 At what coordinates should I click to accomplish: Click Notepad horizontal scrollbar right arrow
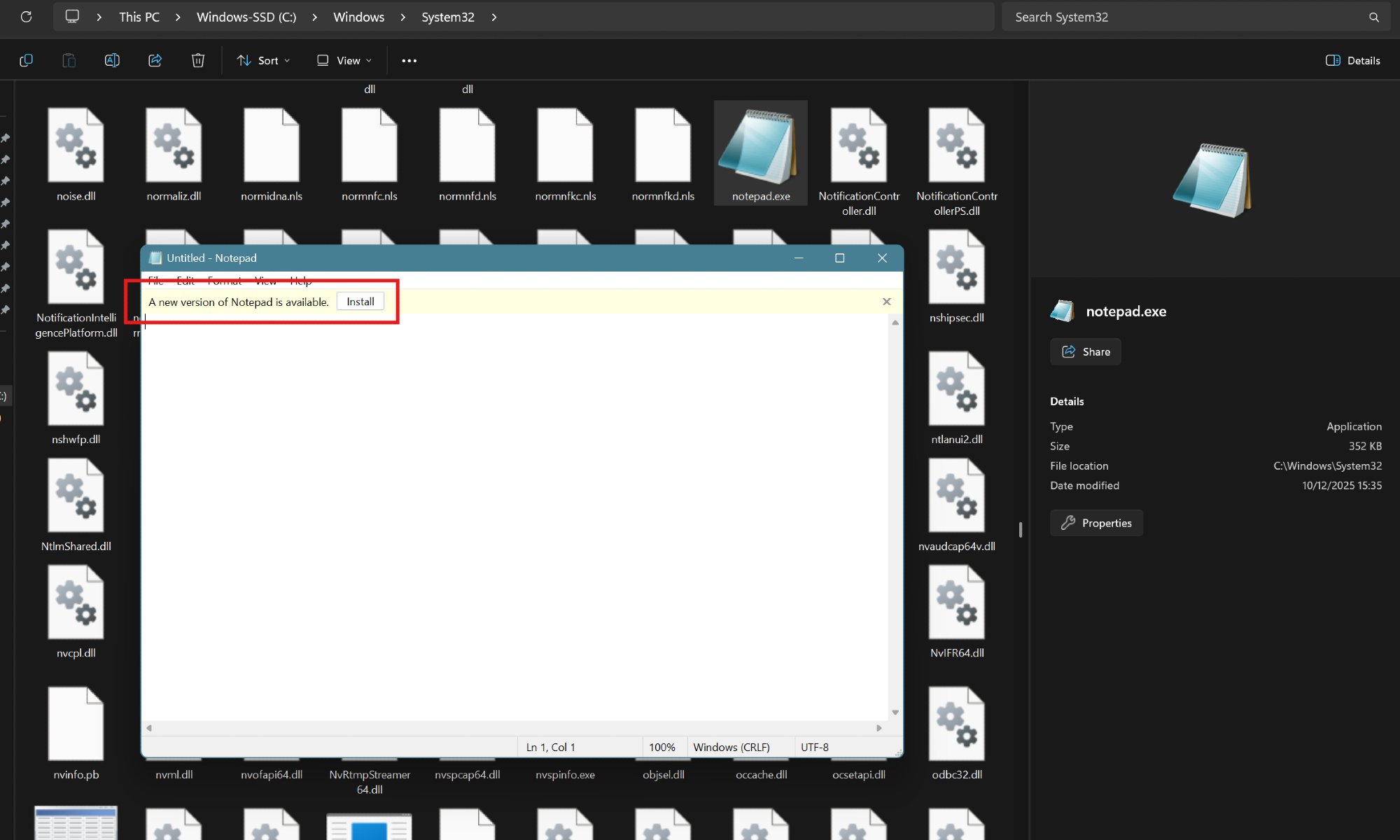879,728
